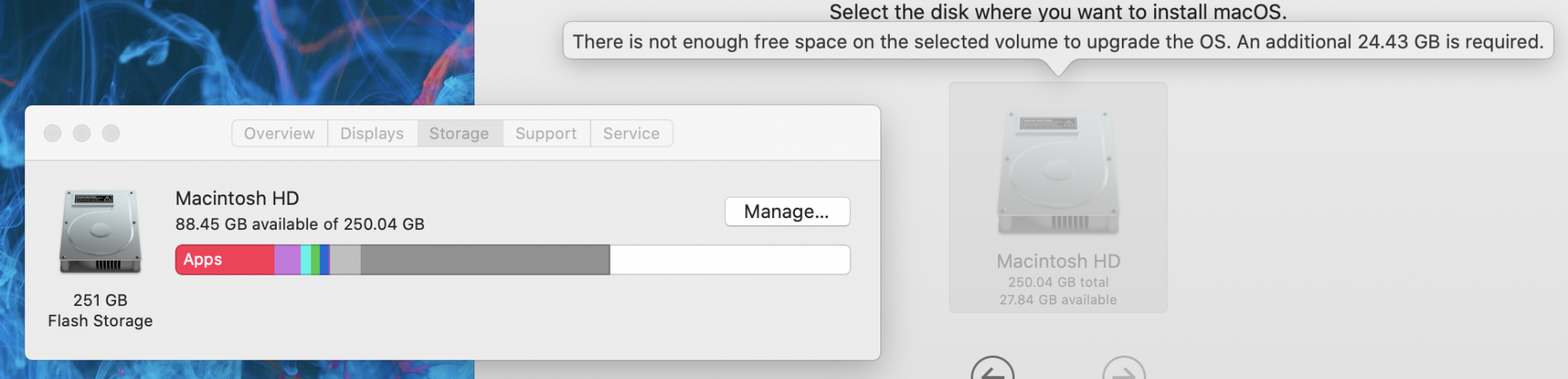The image size is (1568, 379).
Task: Go to the Support tab
Action: coord(546,133)
